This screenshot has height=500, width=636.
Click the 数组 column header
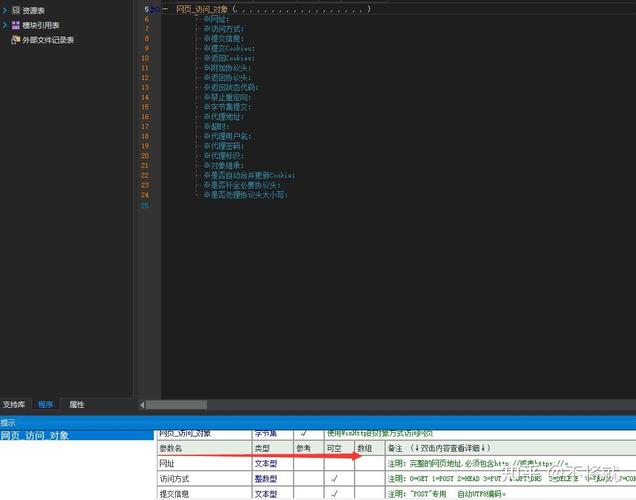click(370, 448)
